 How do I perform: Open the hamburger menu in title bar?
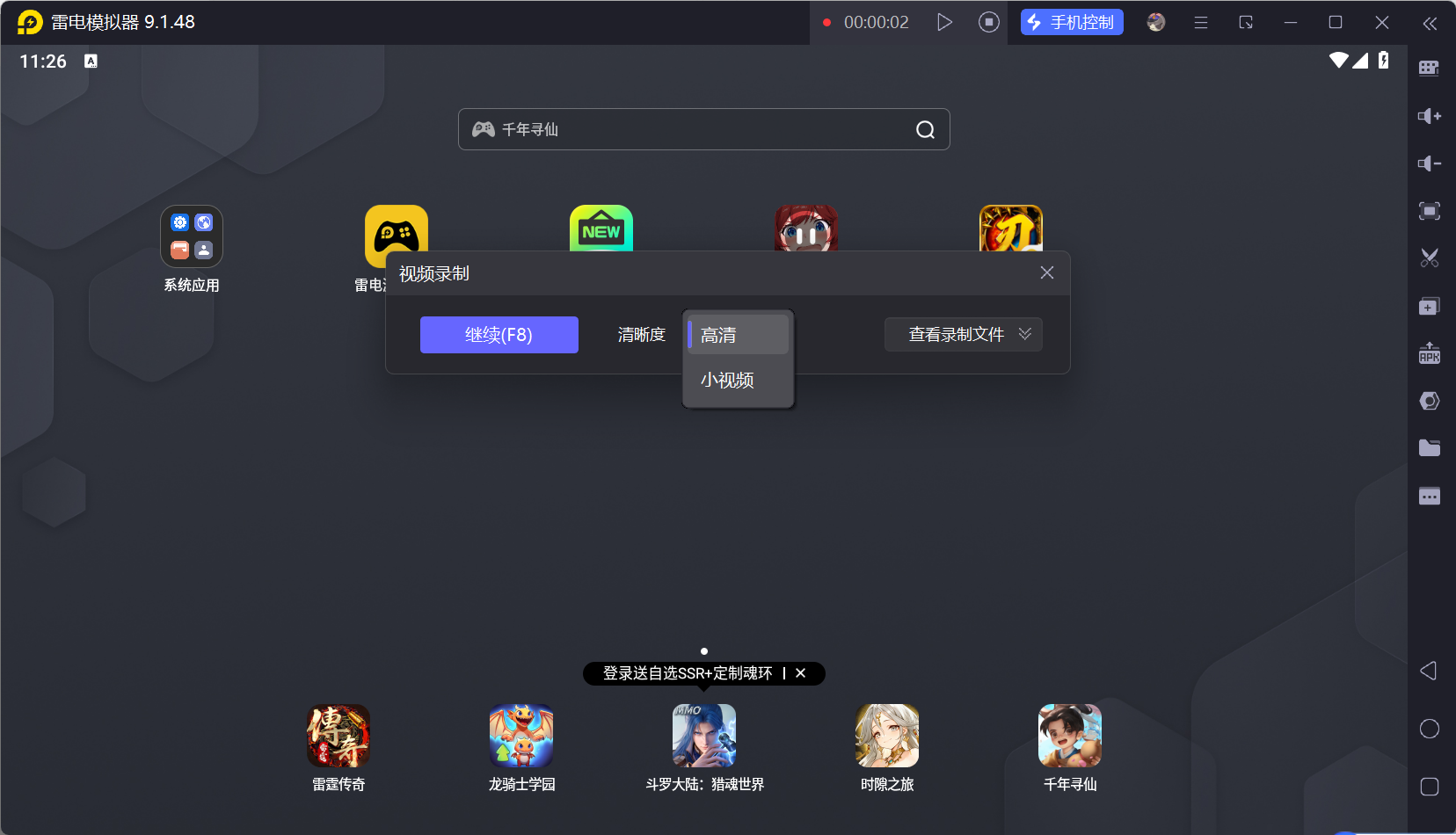coord(1201,23)
